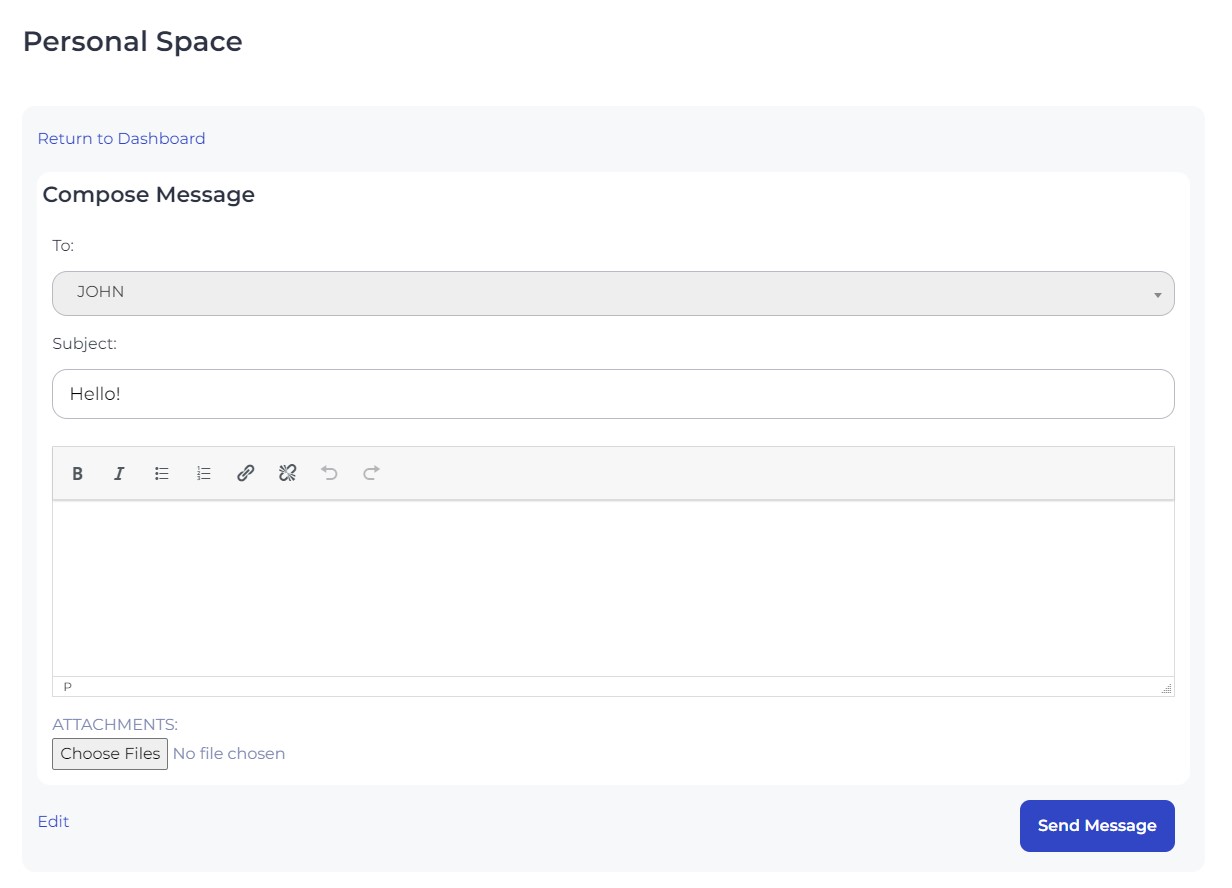Screen dimensions: 1232x888
Task: Follow the Return to Dashboard link
Action: (121, 139)
